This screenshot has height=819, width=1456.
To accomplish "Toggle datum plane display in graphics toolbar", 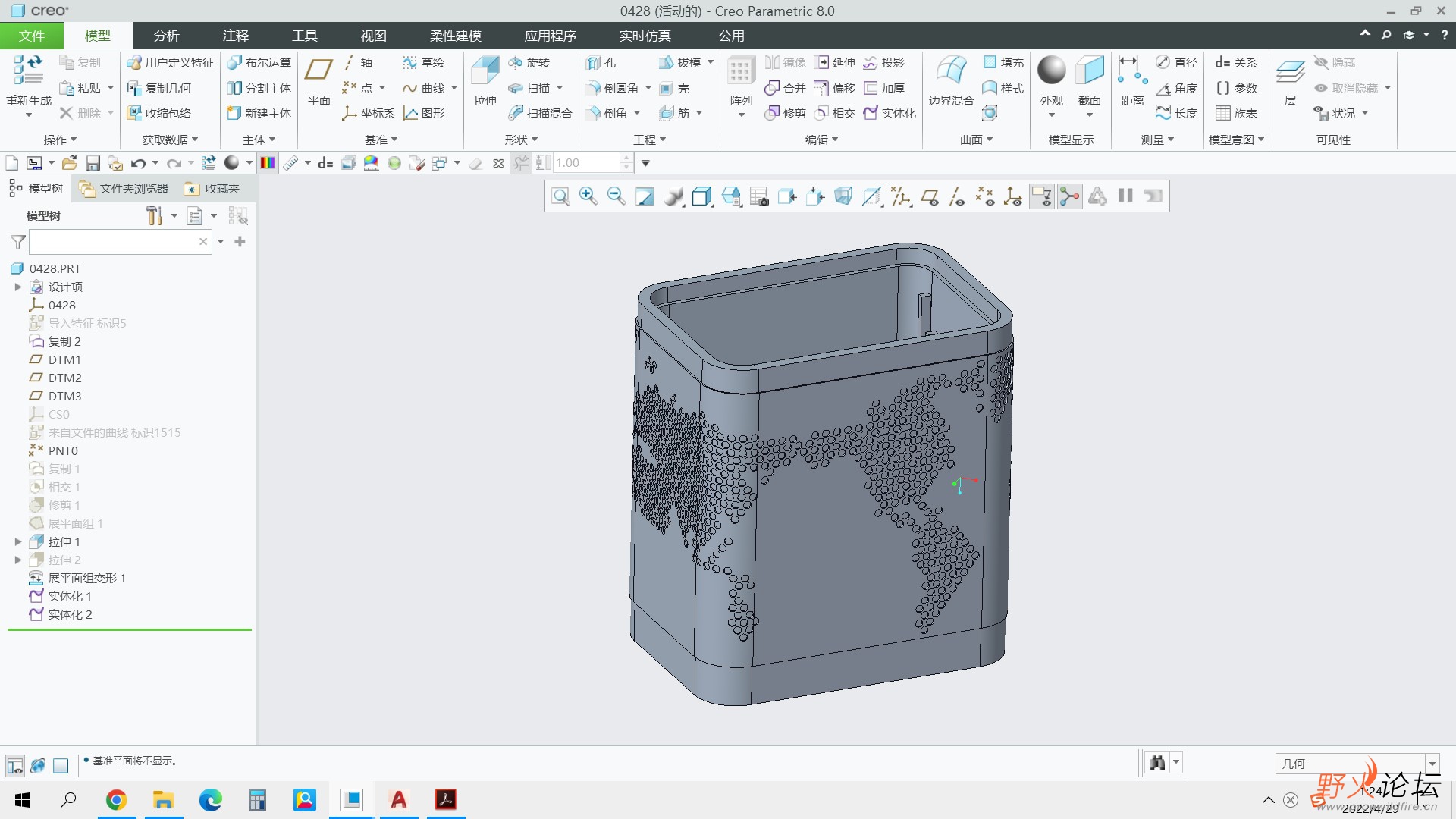I will pos(929,196).
